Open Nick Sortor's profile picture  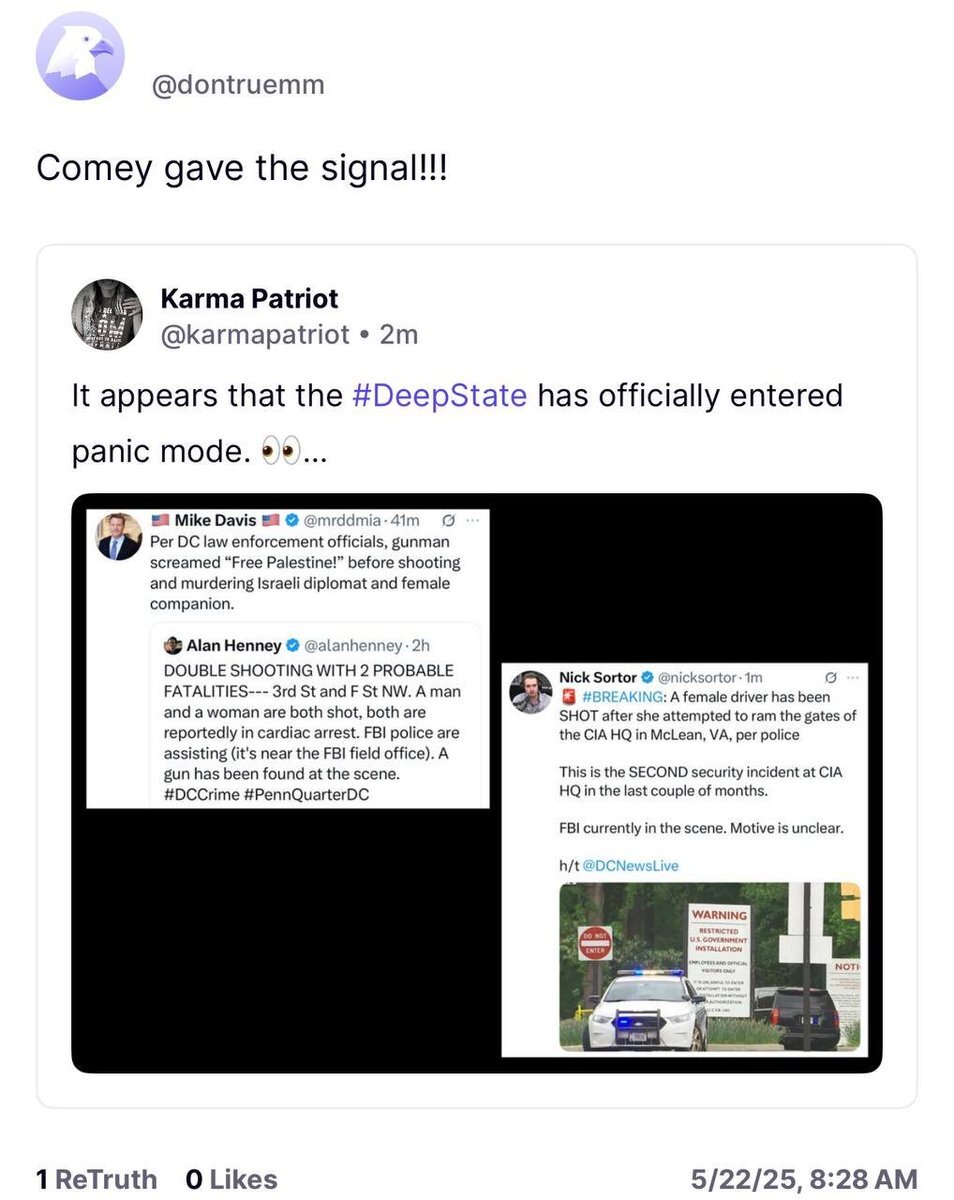click(530, 692)
